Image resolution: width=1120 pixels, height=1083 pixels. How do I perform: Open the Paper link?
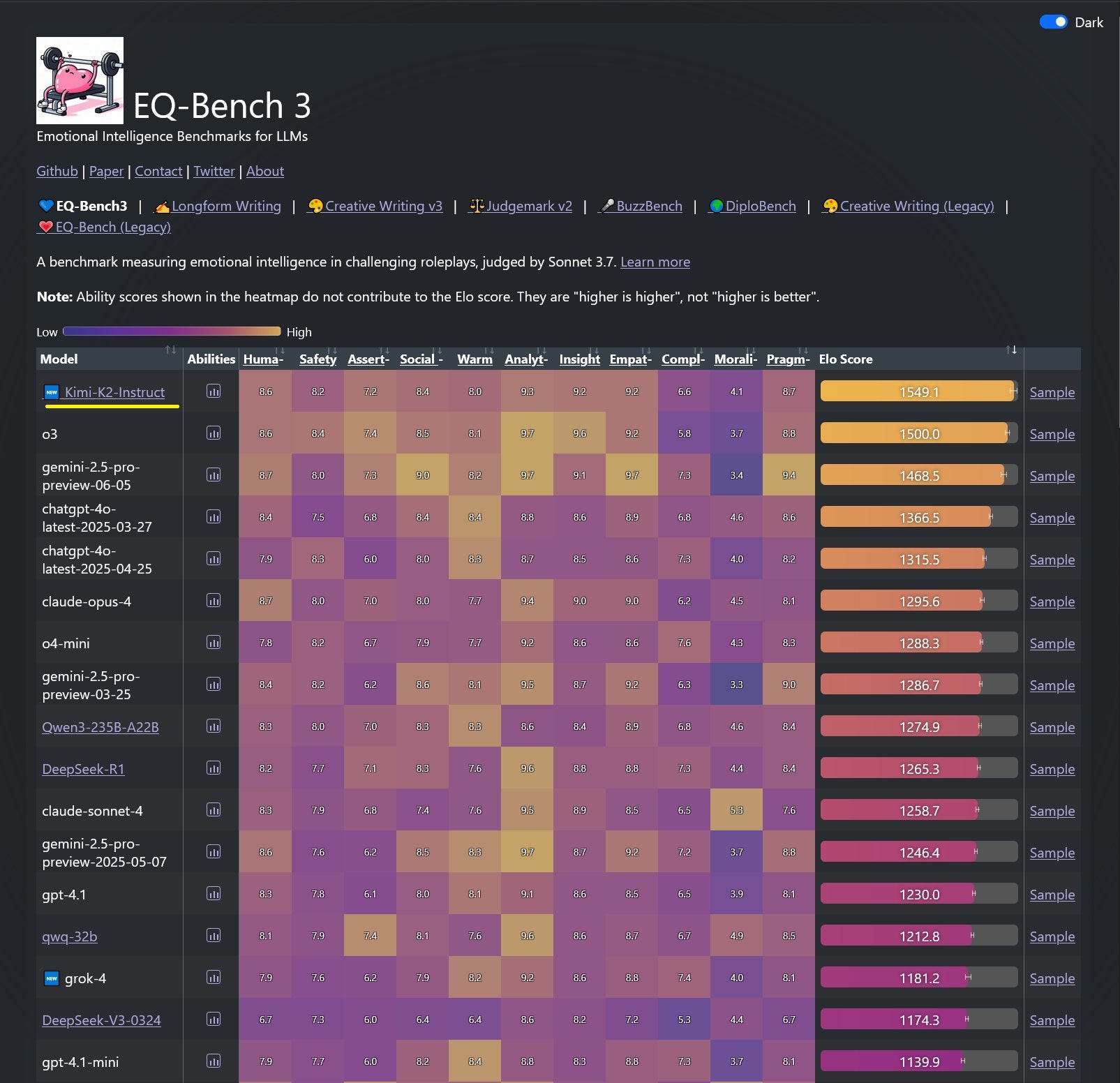(x=106, y=171)
